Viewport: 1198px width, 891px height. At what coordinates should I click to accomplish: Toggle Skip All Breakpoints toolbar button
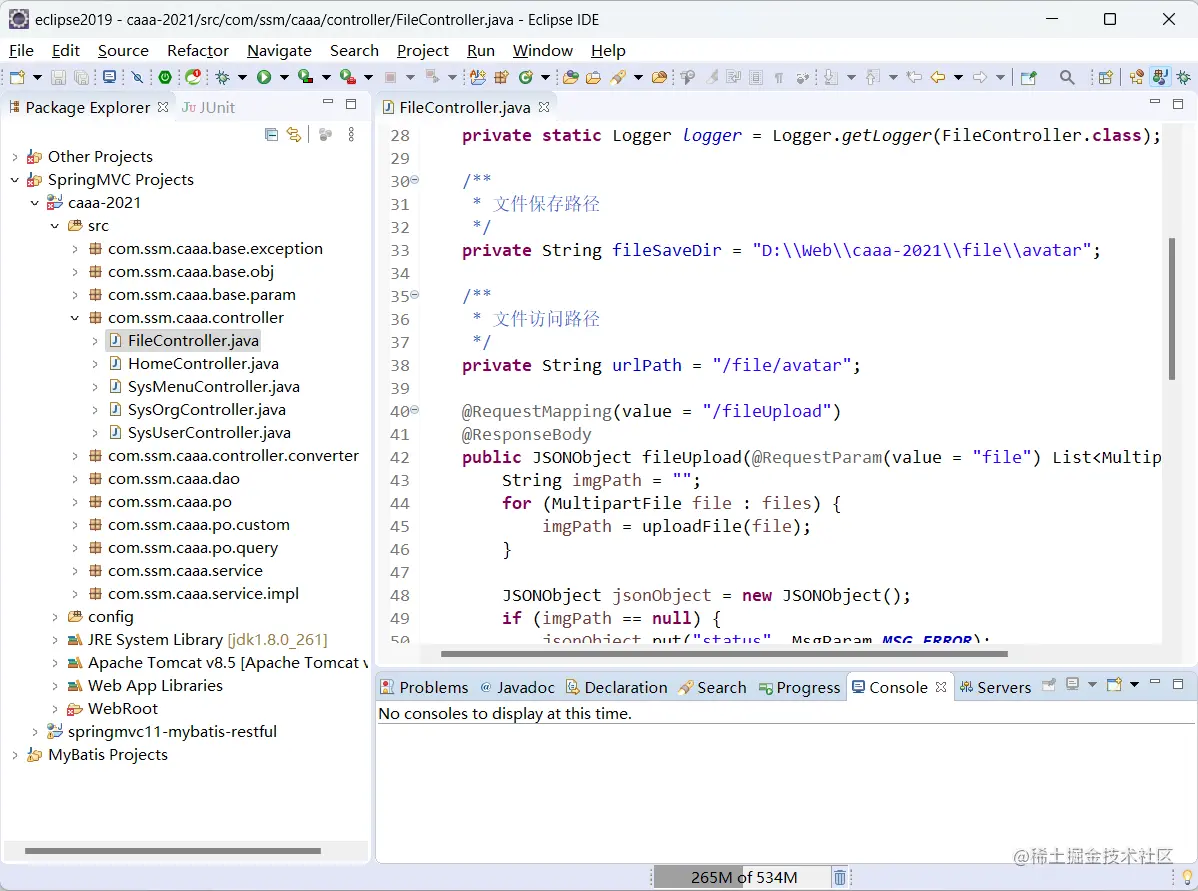(x=138, y=77)
